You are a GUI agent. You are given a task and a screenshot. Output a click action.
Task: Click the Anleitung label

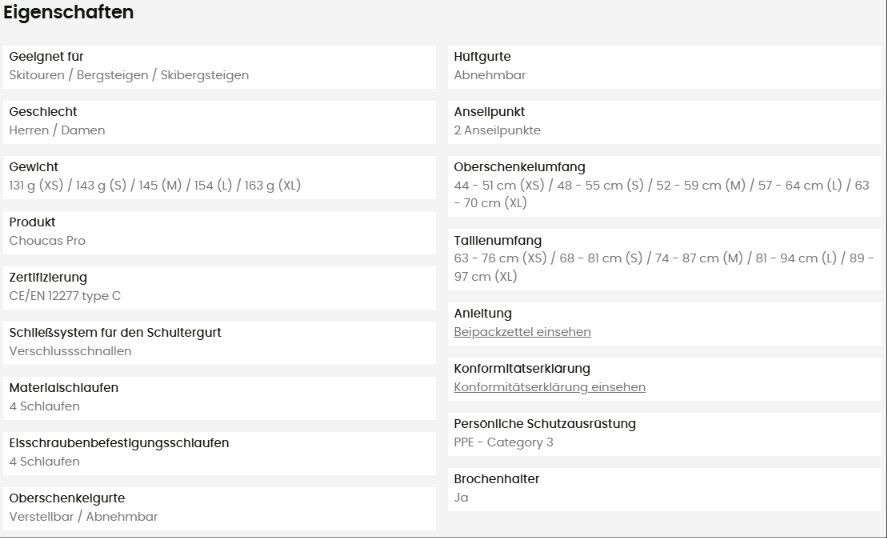pos(483,313)
